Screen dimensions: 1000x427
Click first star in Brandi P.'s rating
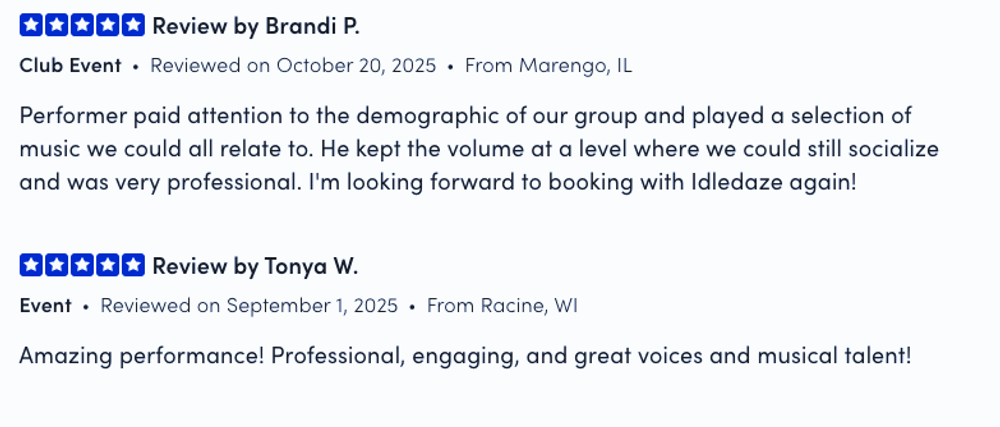tap(31, 26)
